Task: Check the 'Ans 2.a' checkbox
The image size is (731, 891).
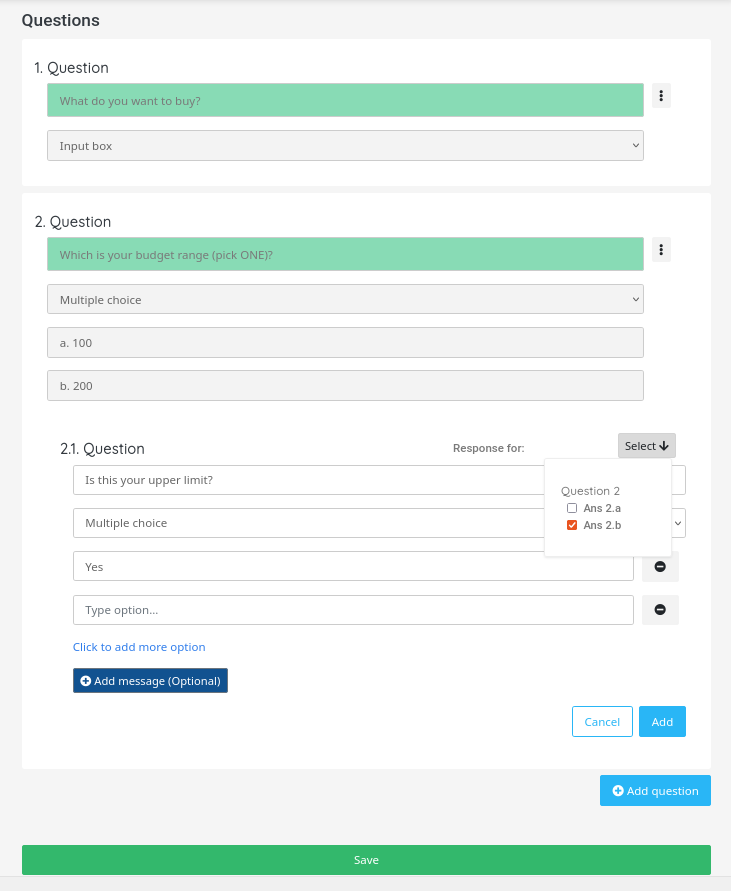Action: pos(572,507)
